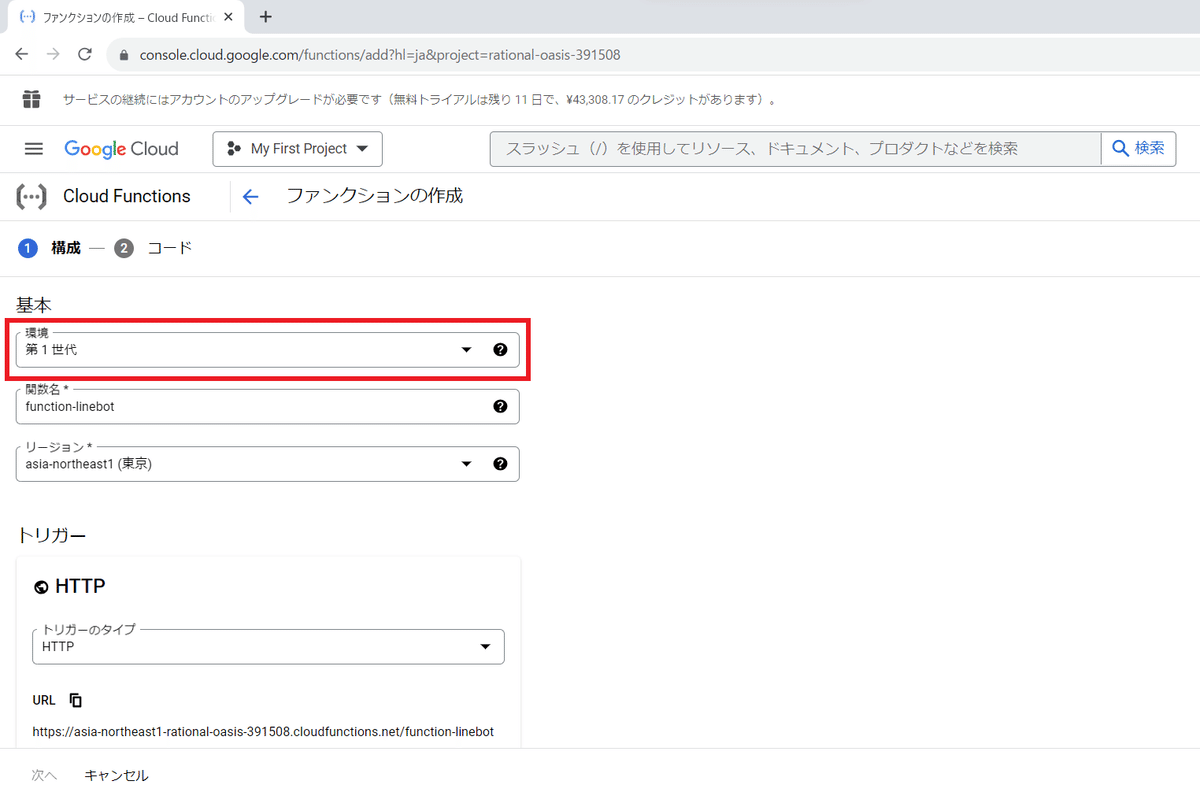Click the globe icon next to HTTP heading
Screen dimensions: 1200x799
point(41,587)
